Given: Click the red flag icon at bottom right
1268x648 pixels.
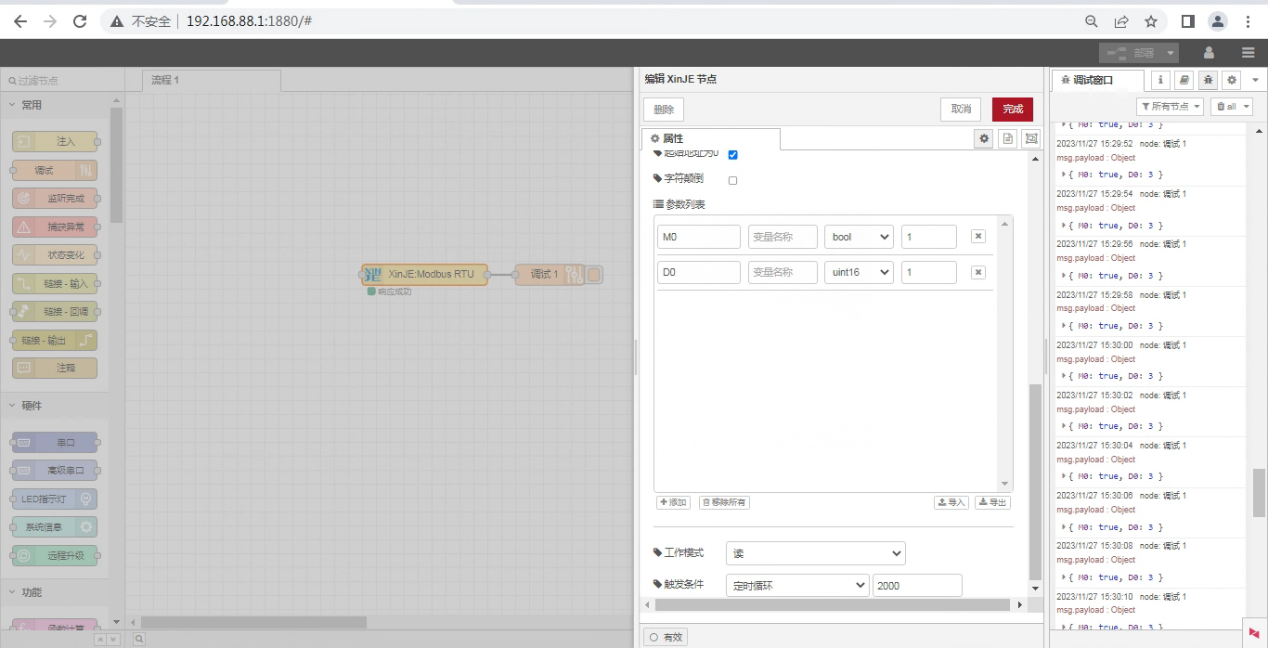Looking at the screenshot, I should (x=1254, y=633).
